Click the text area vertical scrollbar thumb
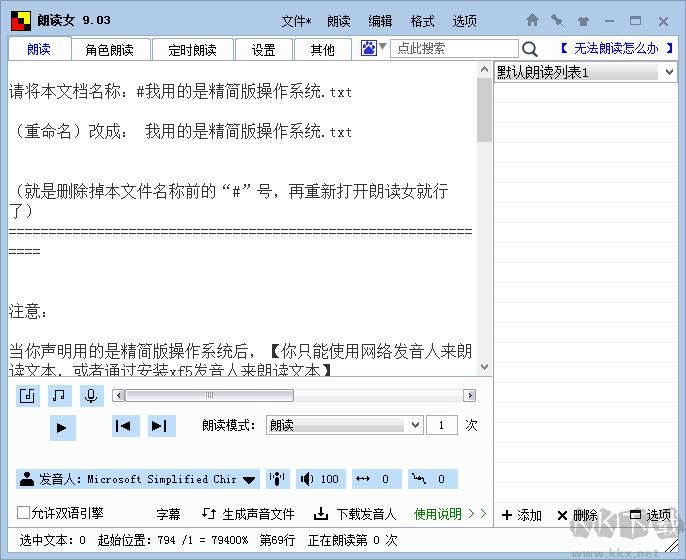The height and width of the screenshot is (560, 686). (x=484, y=109)
